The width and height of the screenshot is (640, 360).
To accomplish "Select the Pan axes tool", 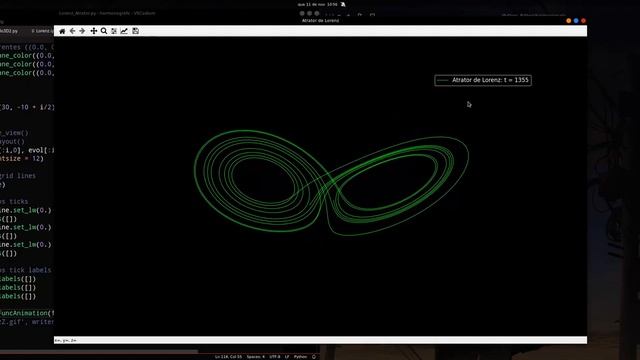I will (x=93, y=31).
